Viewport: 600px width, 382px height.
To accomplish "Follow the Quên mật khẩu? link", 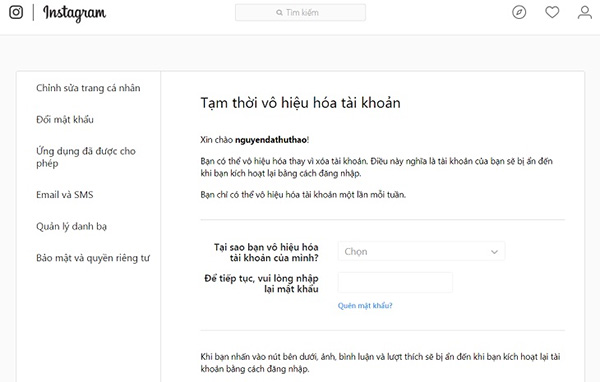I will [x=365, y=305].
